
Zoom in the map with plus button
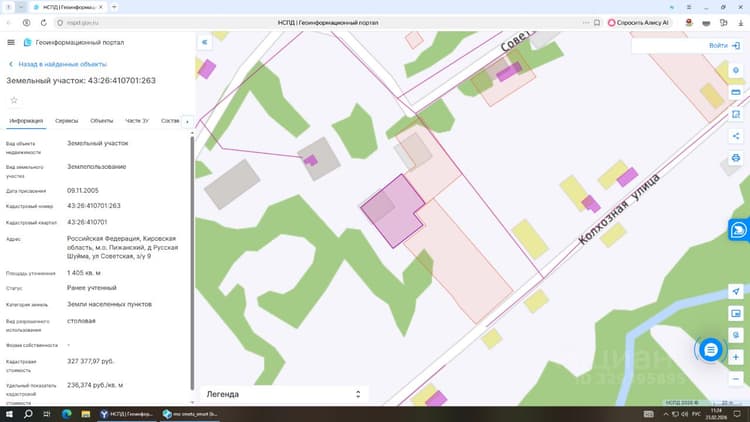click(x=736, y=357)
